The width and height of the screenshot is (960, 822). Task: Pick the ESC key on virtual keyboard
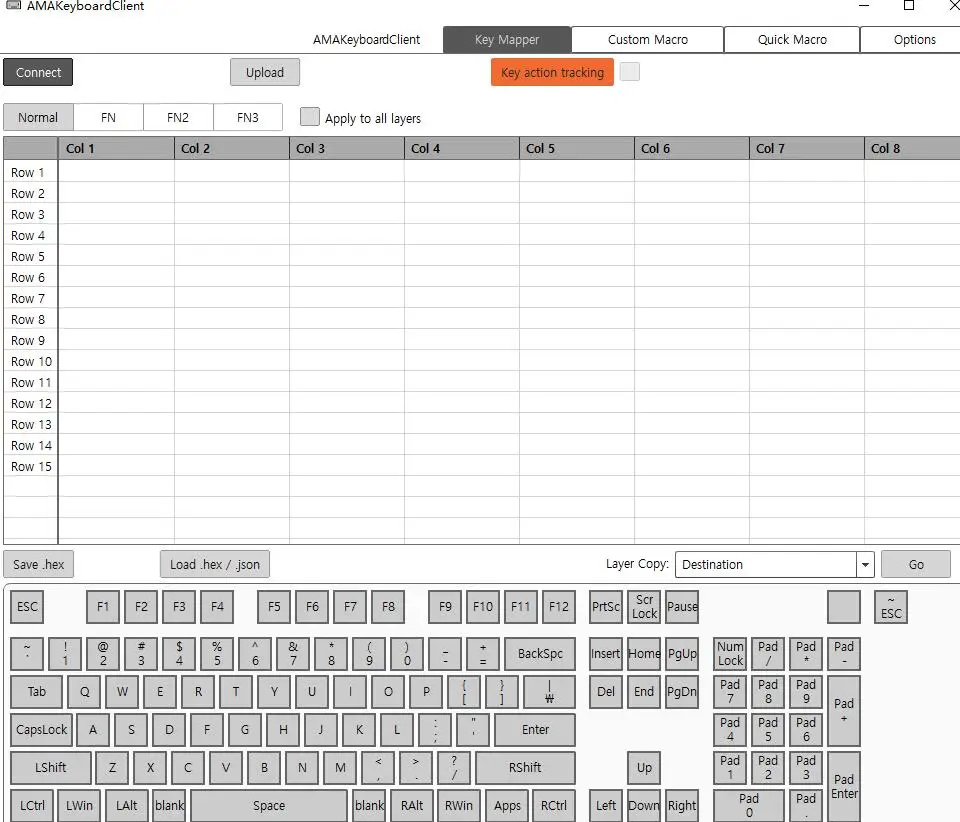(27, 607)
